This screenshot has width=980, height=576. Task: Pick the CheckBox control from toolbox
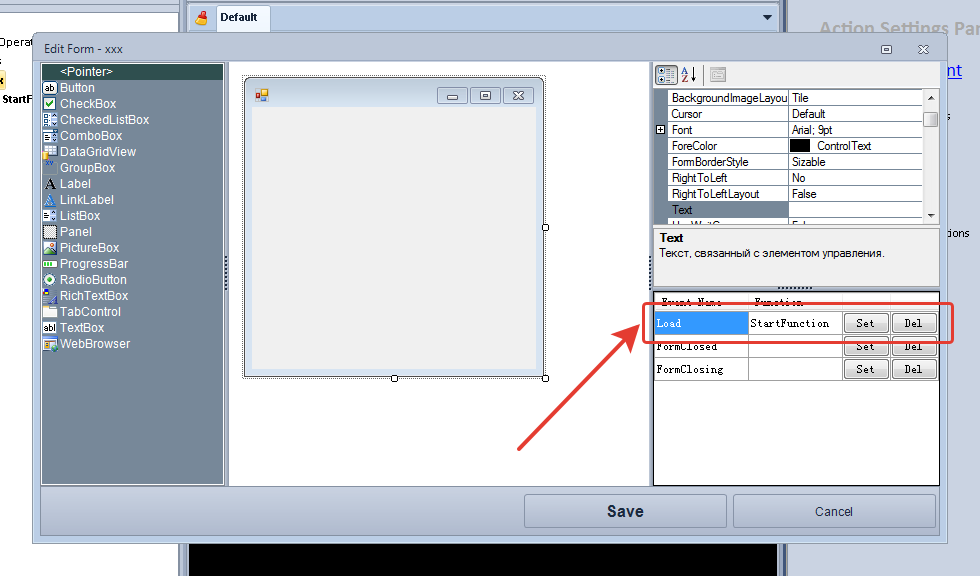[x=87, y=104]
